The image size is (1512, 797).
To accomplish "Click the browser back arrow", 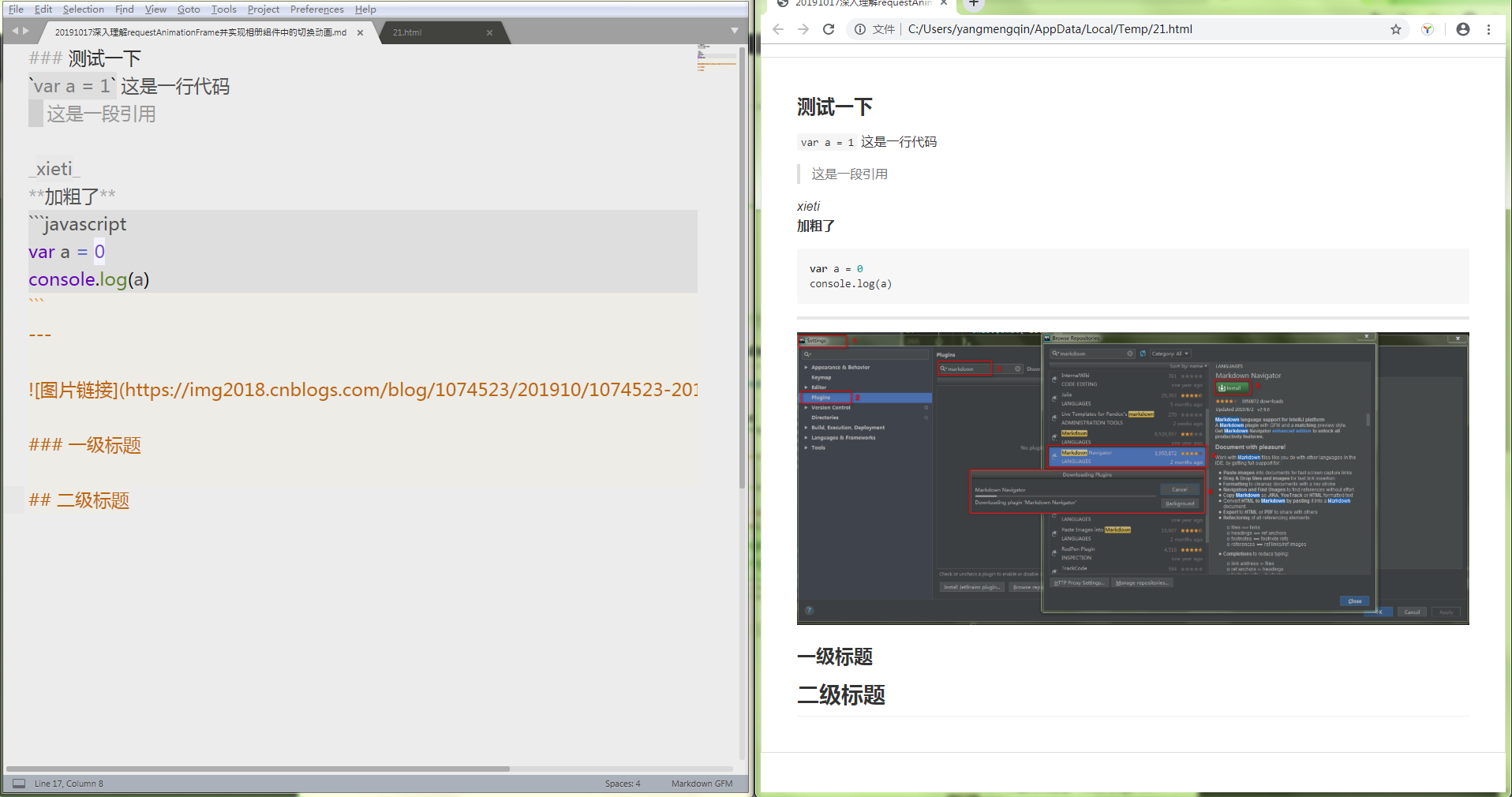I will 778,29.
